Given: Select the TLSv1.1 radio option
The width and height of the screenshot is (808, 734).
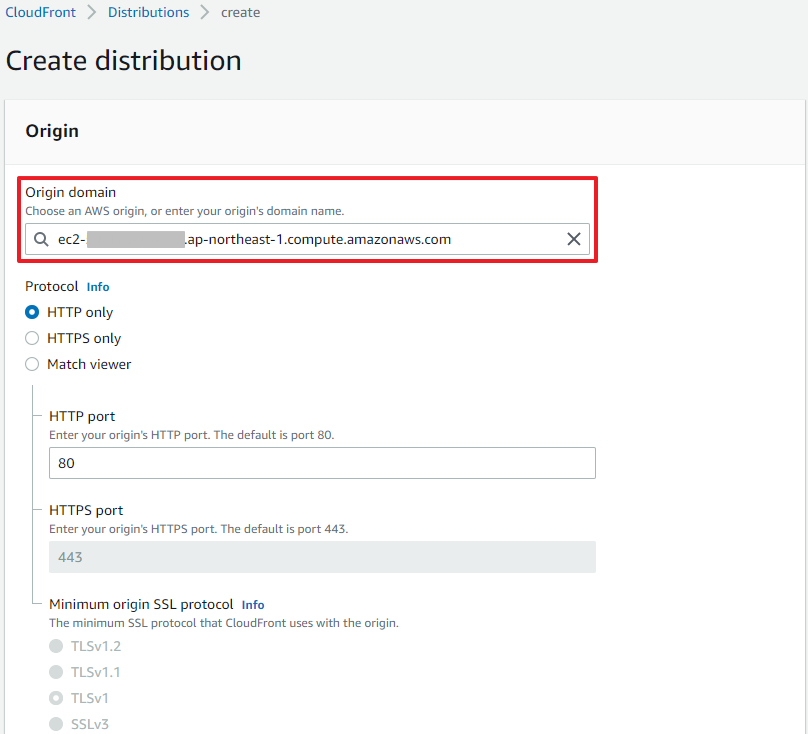Looking at the screenshot, I should tap(56, 672).
